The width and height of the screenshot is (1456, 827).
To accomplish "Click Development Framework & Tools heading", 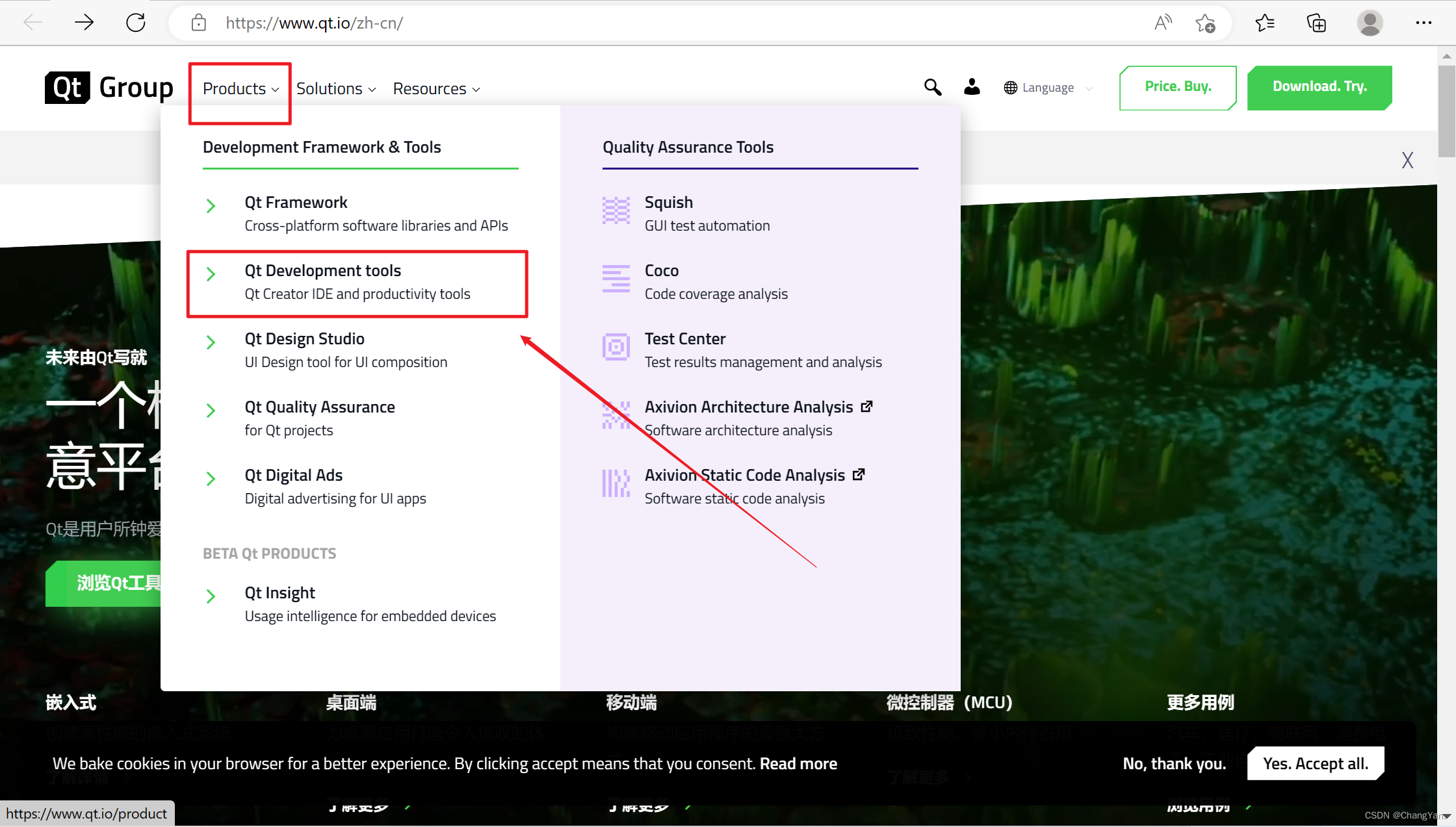I will [322, 147].
